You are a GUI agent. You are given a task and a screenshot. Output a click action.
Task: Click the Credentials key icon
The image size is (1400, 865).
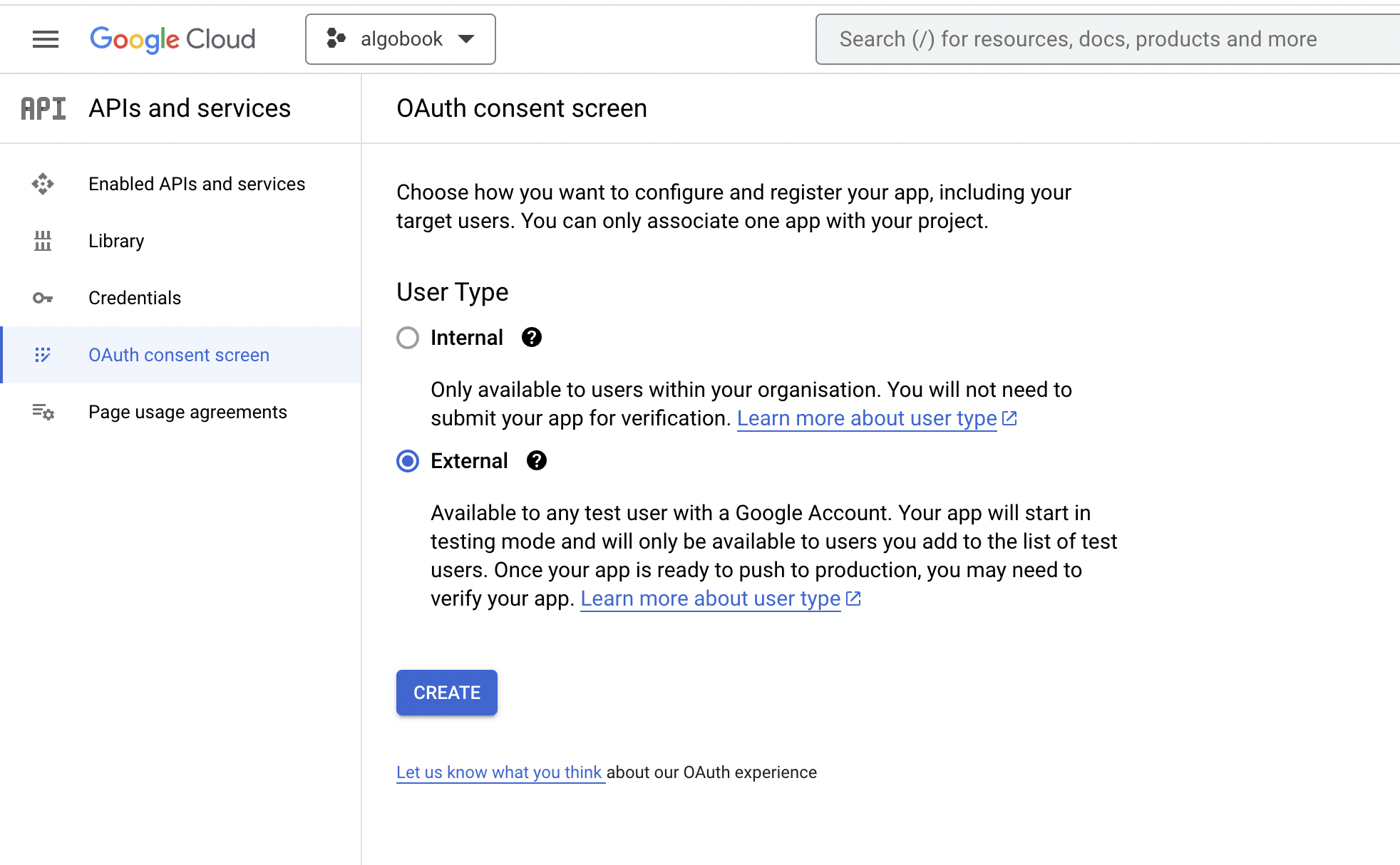(43, 298)
